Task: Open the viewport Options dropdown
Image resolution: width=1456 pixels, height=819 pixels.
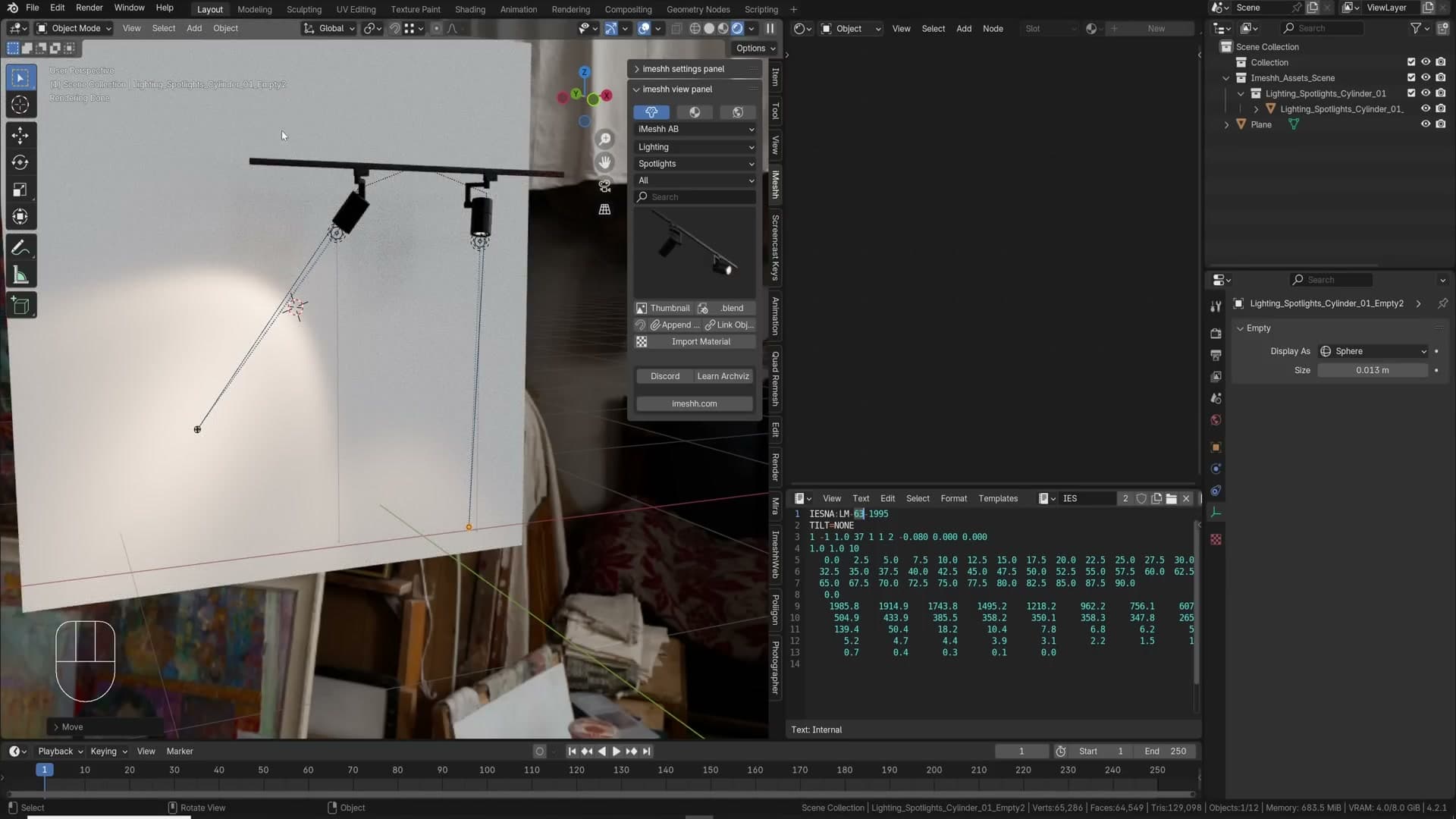Action: click(755, 48)
